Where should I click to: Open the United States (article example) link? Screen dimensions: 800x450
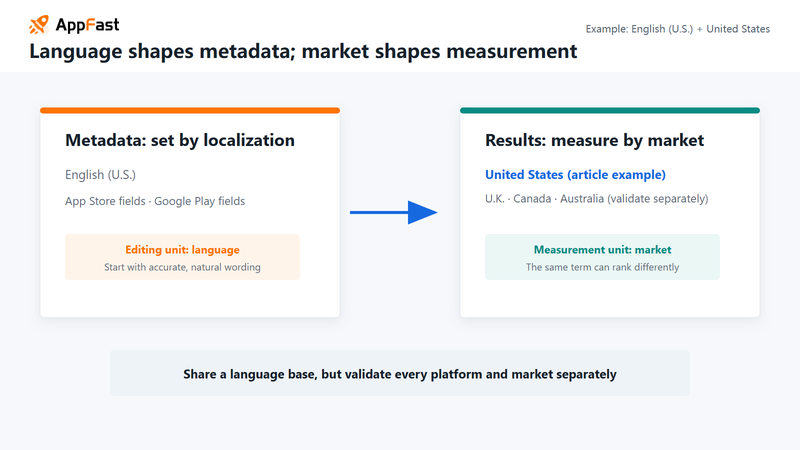pyautogui.click(x=575, y=174)
